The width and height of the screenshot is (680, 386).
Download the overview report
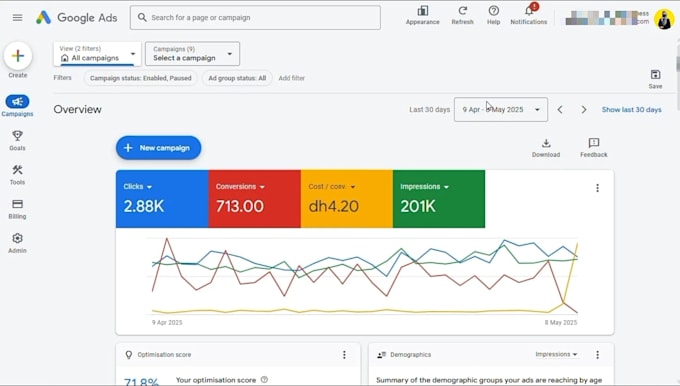point(546,147)
